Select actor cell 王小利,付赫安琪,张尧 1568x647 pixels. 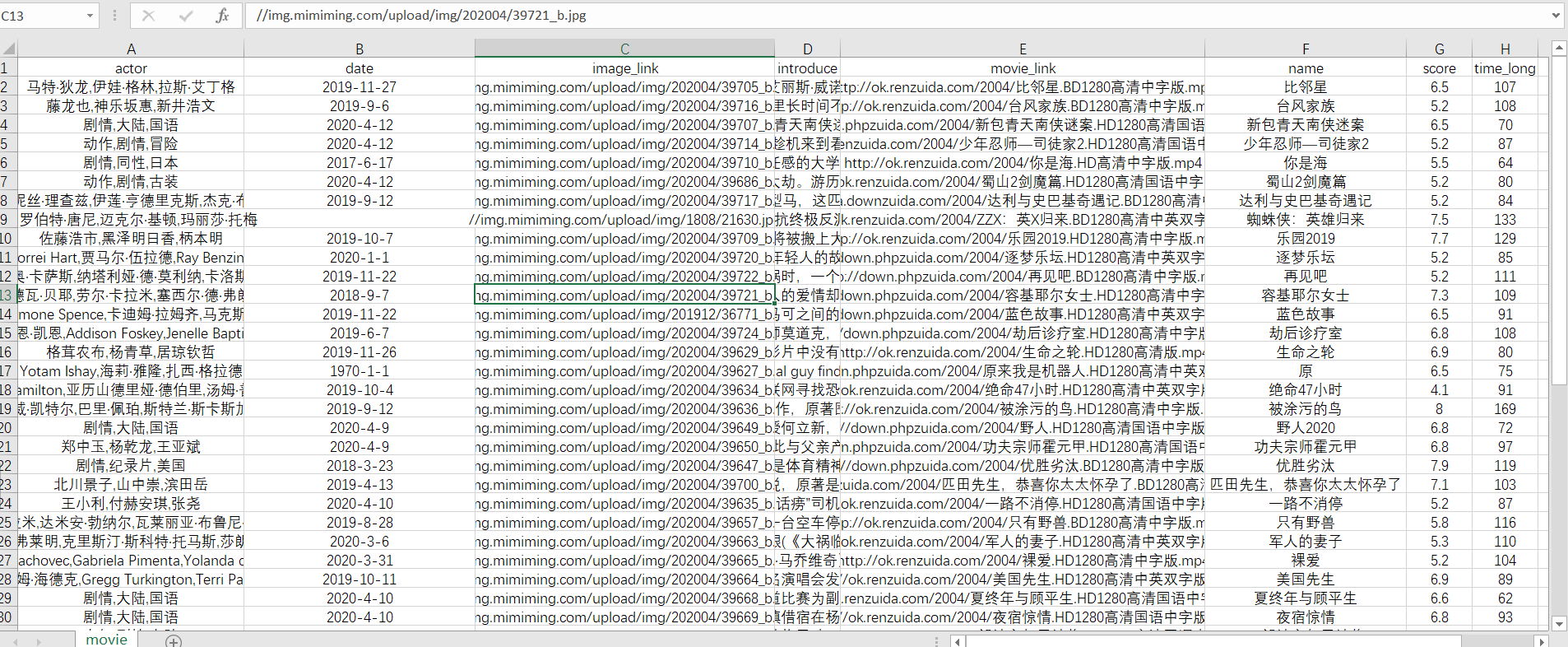131,504
